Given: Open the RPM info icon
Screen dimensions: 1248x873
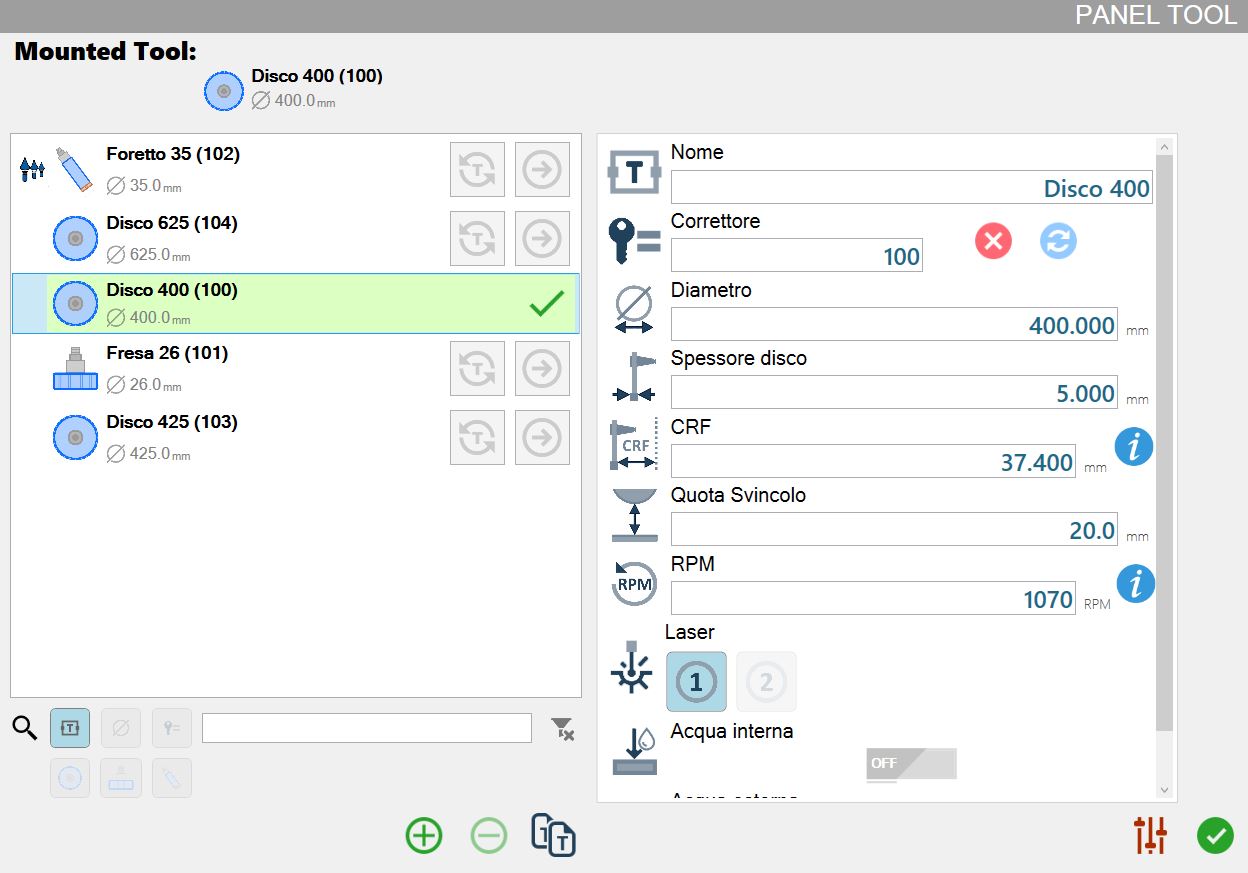Looking at the screenshot, I should (x=1134, y=583).
